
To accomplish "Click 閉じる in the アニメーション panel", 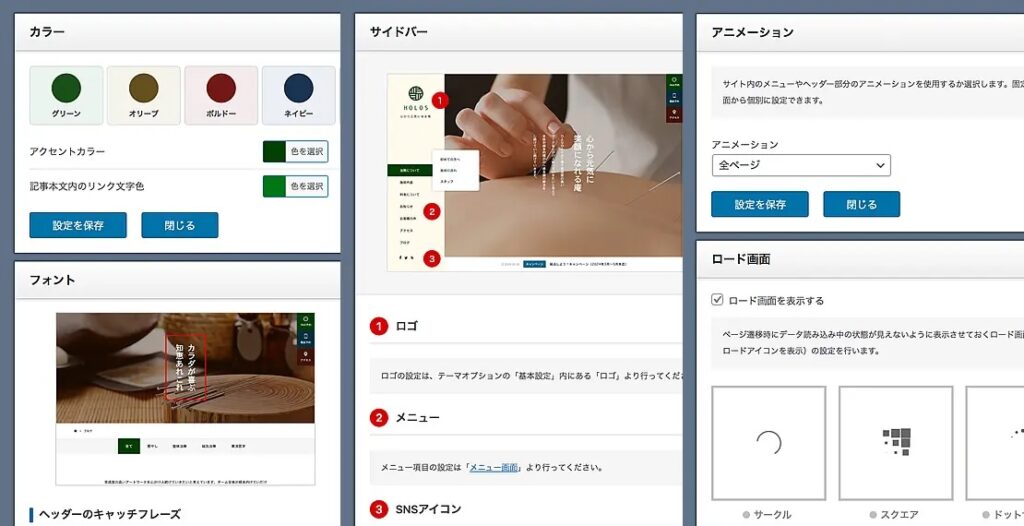I will click(x=861, y=204).
